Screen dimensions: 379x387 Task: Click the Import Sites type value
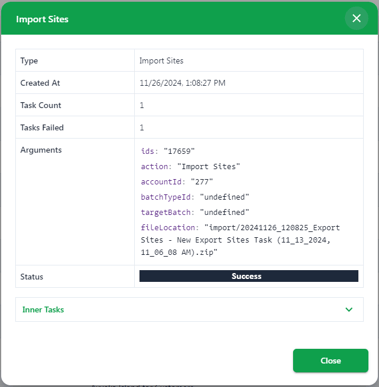161,61
